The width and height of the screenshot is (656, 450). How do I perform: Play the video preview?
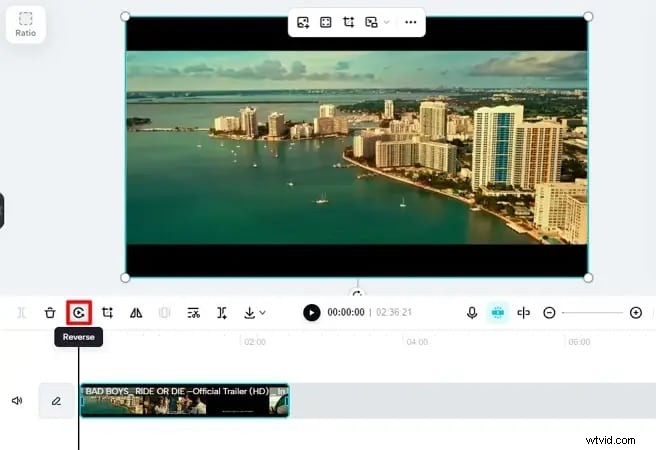312,312
